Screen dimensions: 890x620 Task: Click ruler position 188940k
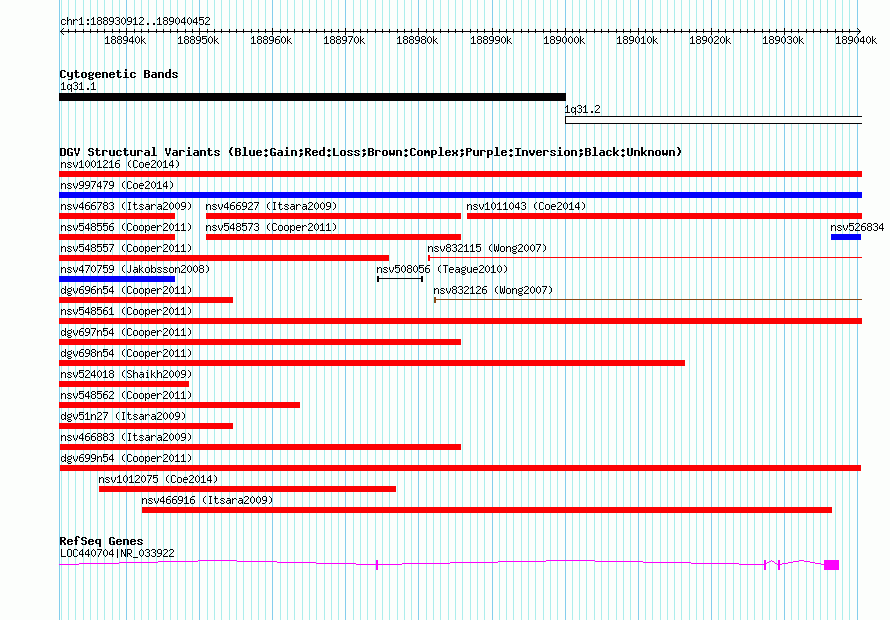(x=125, y=40)
